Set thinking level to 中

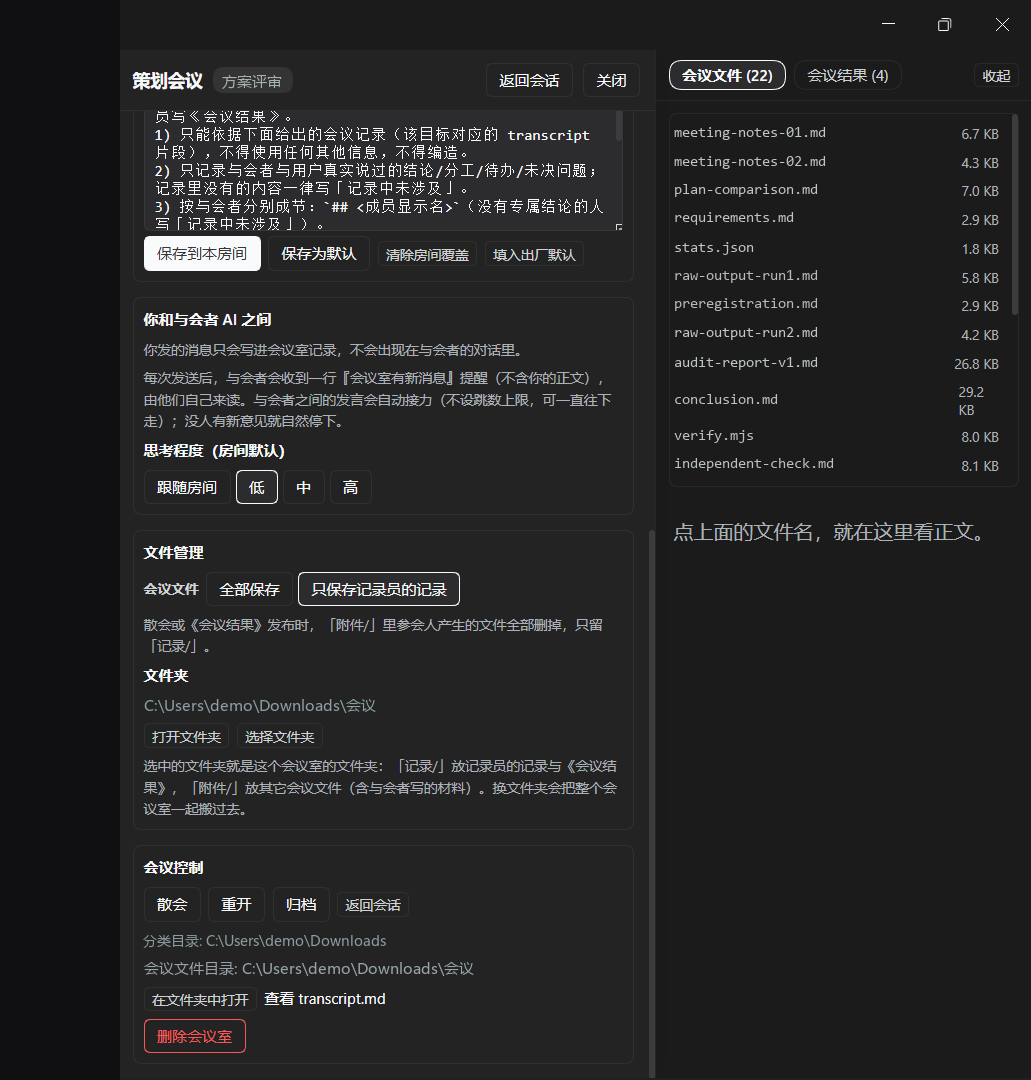[x=304, y=487]
